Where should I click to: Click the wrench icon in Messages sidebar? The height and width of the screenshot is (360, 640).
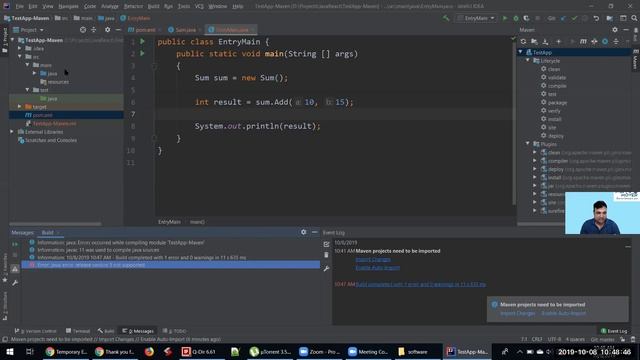(15, 282)
